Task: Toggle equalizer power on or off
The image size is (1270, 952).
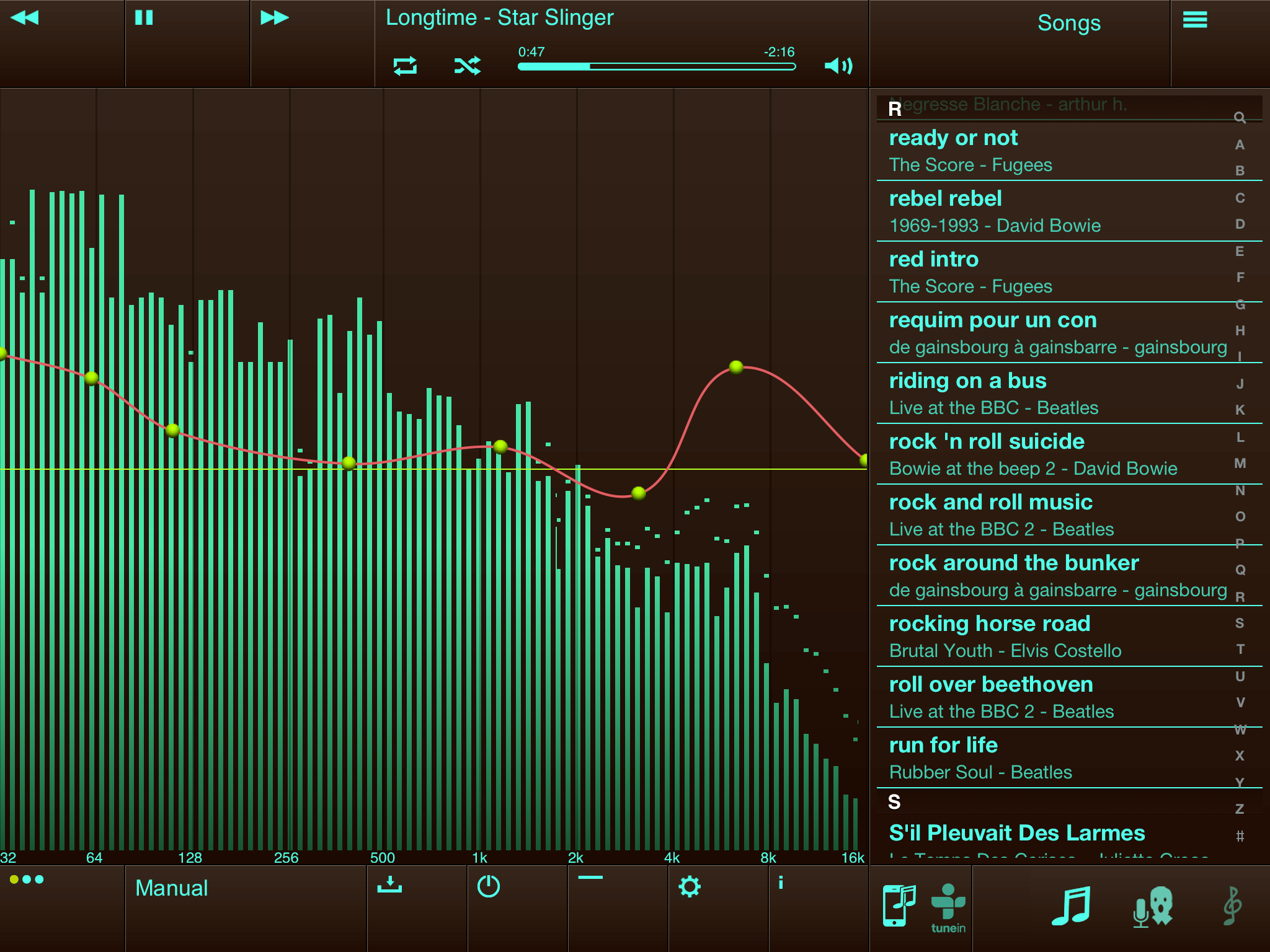Action: coord(489,886)
